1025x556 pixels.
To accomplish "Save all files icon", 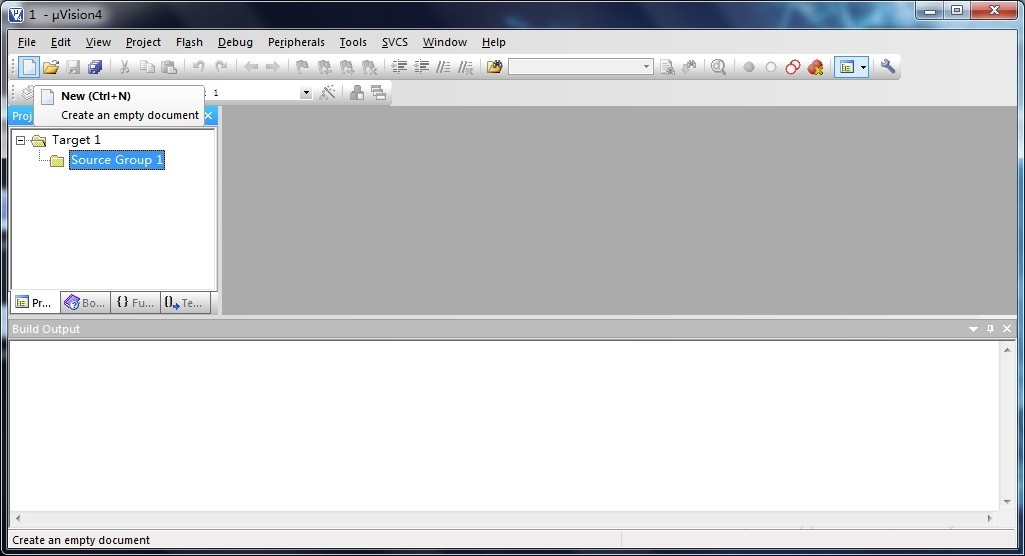I will (x=95, y=67).
